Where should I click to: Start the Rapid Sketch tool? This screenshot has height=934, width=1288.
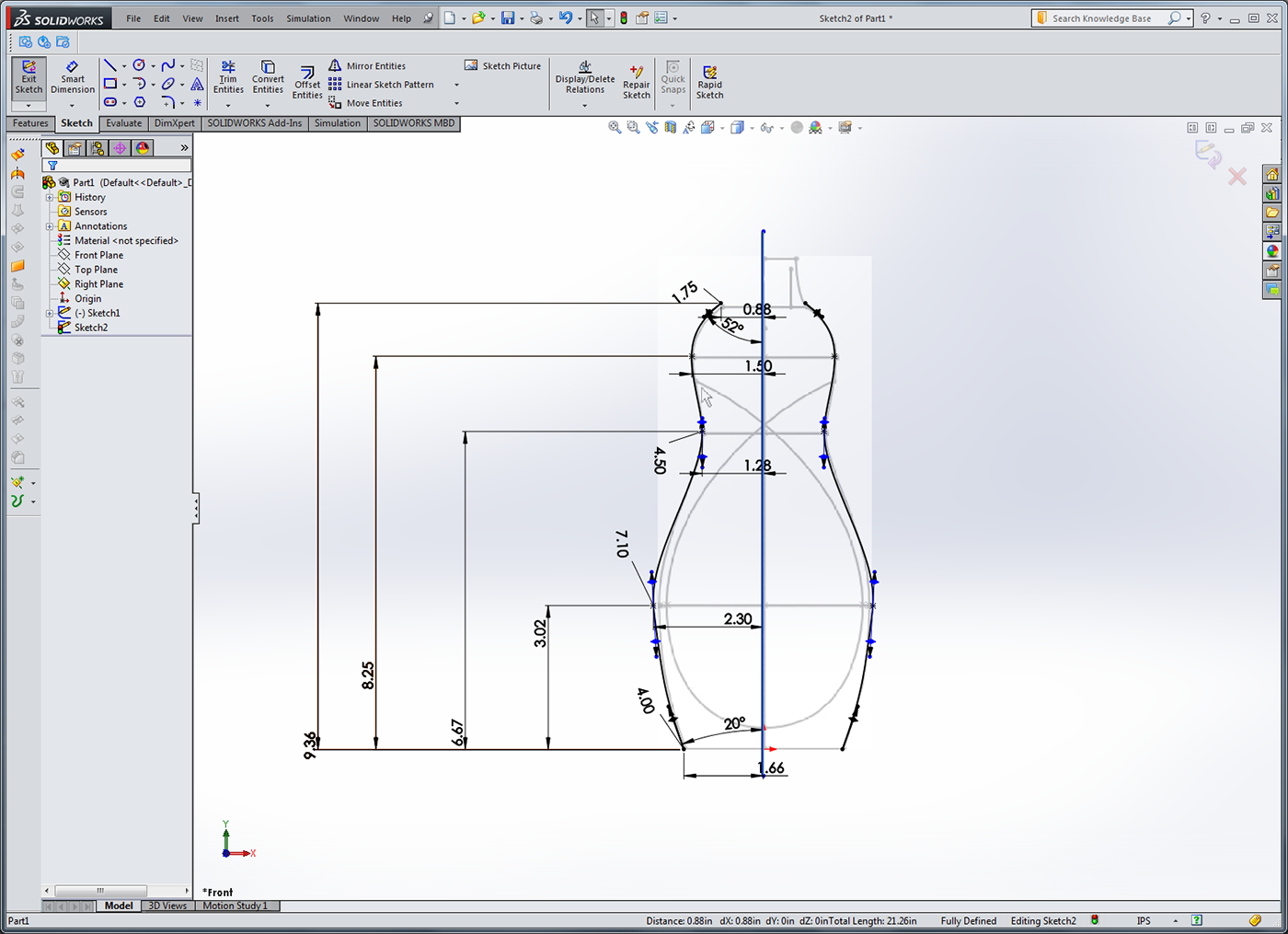pos(709,82)
